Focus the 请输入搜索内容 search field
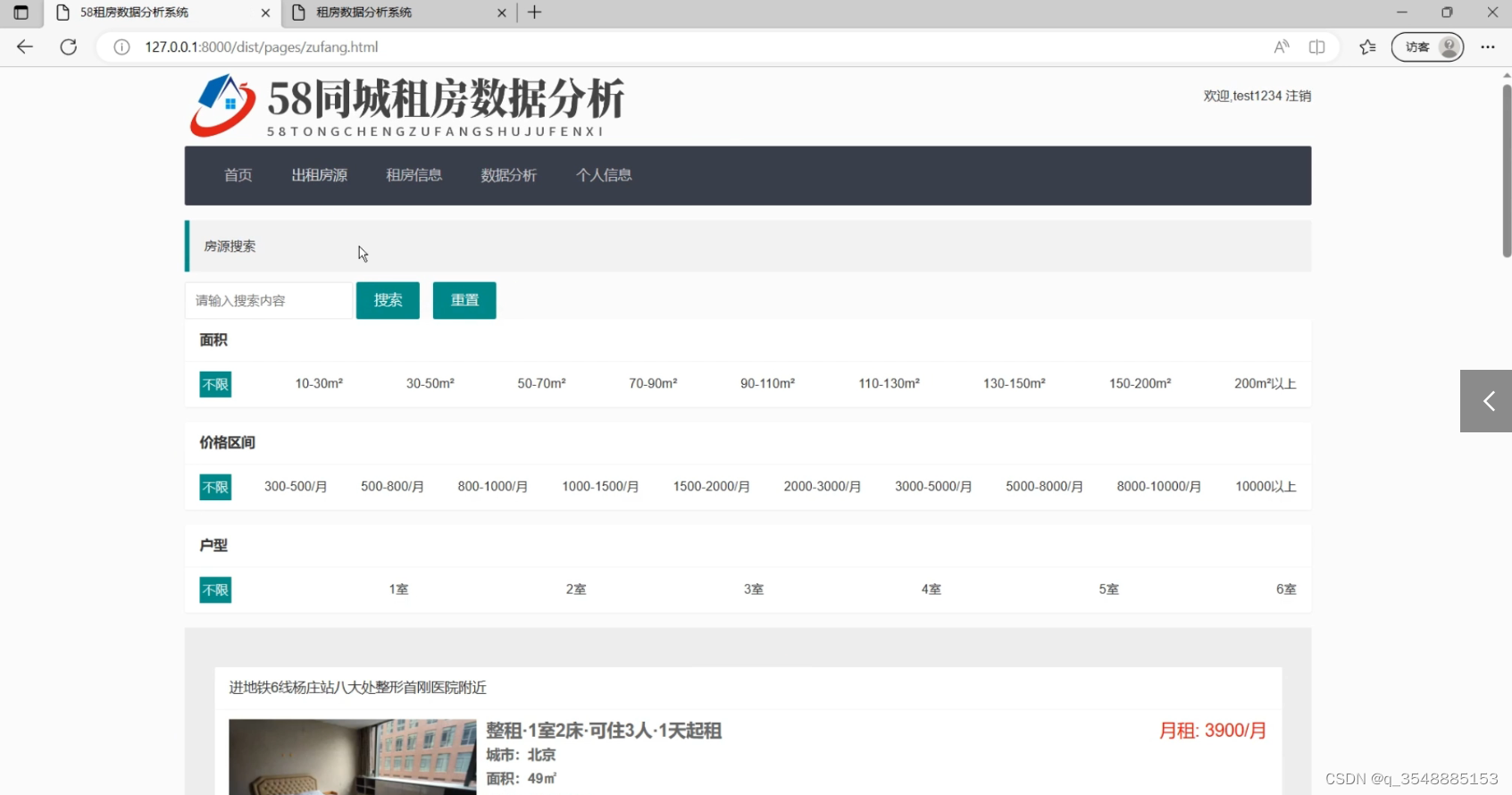The image size is (1512, 795). tap(268, 300)
